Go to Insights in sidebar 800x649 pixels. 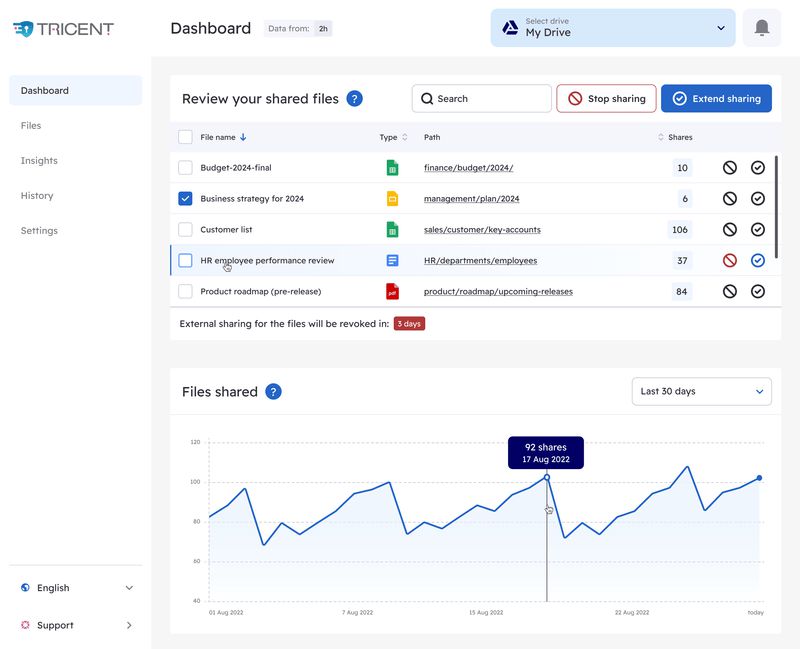(39, 161)
